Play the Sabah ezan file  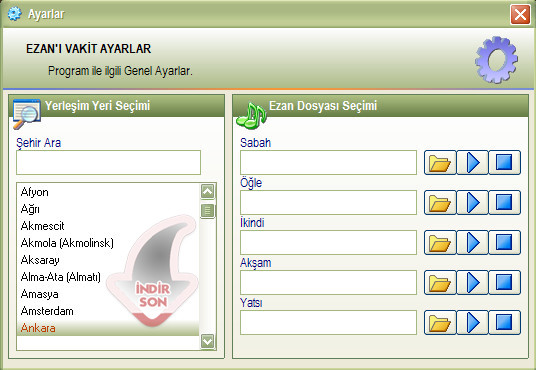pos(472,162)
